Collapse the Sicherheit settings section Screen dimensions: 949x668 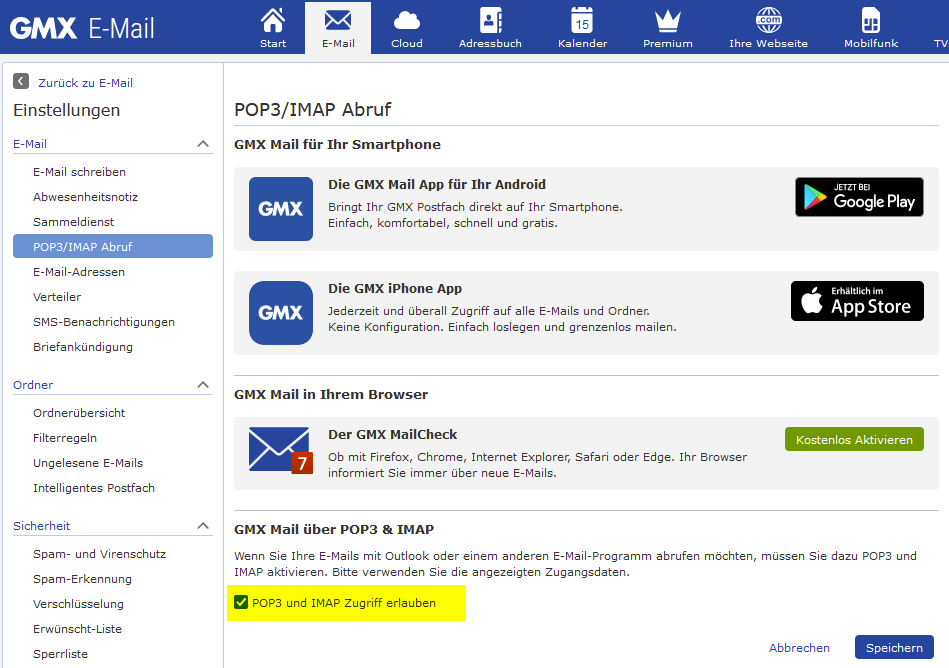[203, 526]
